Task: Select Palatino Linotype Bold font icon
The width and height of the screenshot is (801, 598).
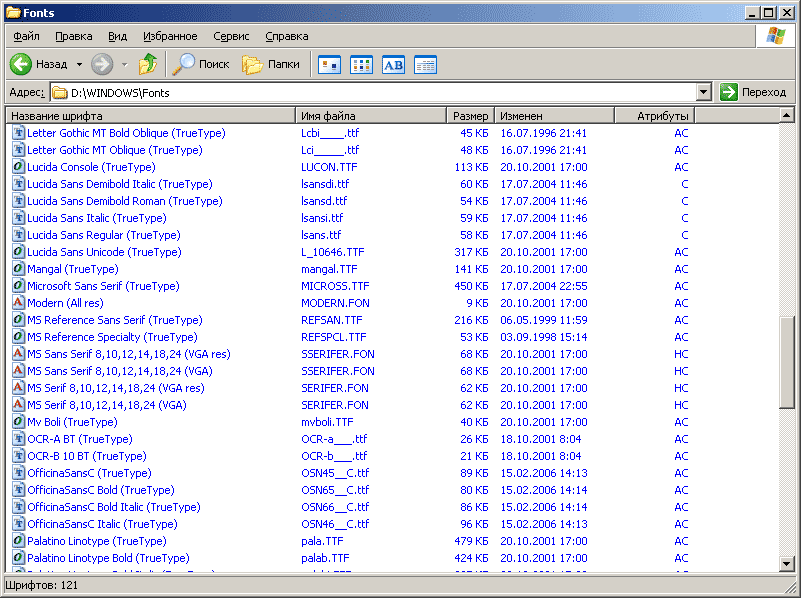Action: pos(18,558)
